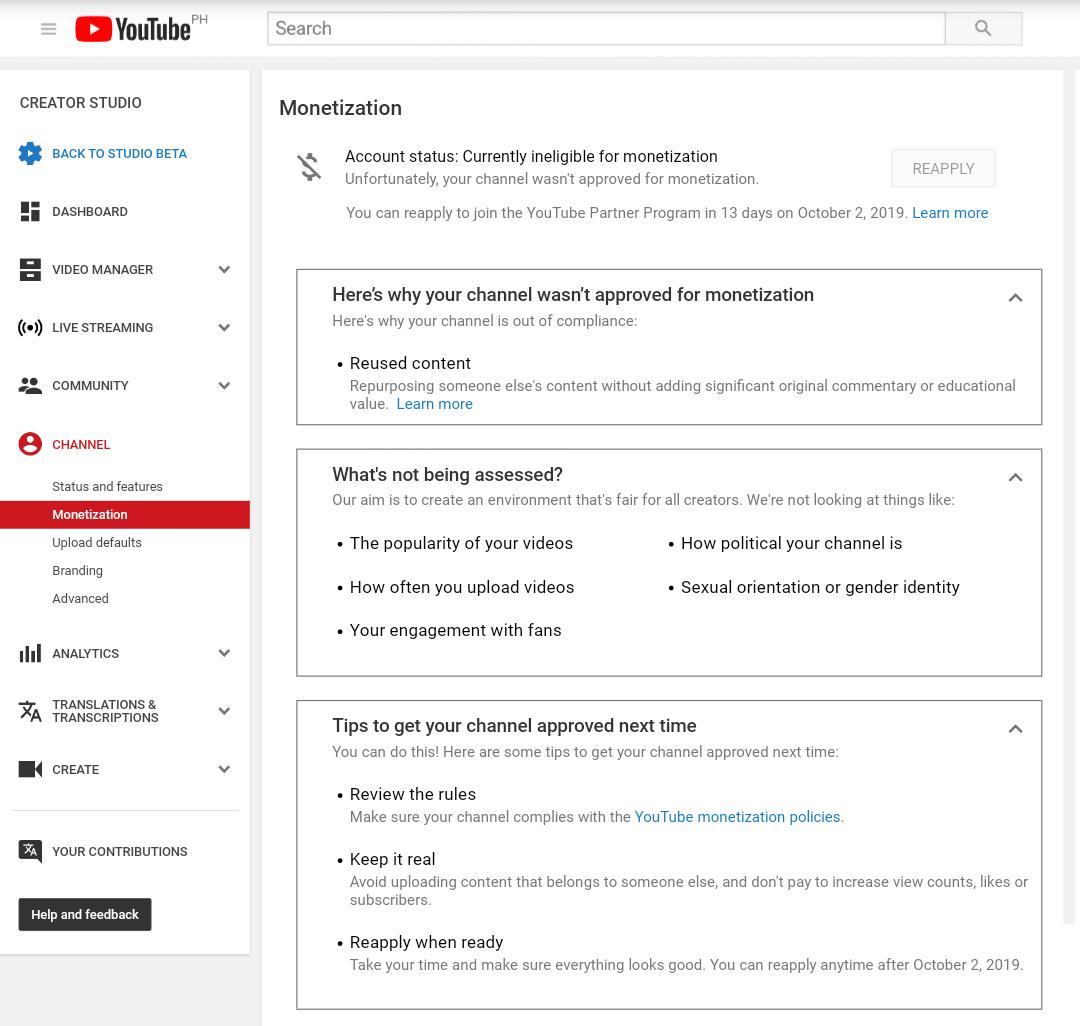The image size is (1080, 1026).
Task: Open the hamburger guide menu
Action: pos(48,29)
